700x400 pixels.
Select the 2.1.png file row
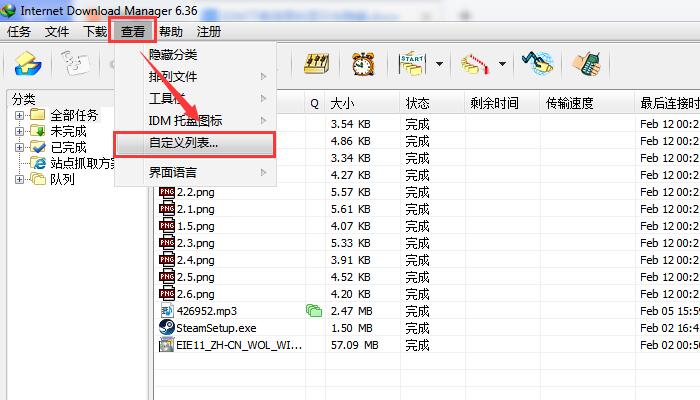(x=428, y=209)
